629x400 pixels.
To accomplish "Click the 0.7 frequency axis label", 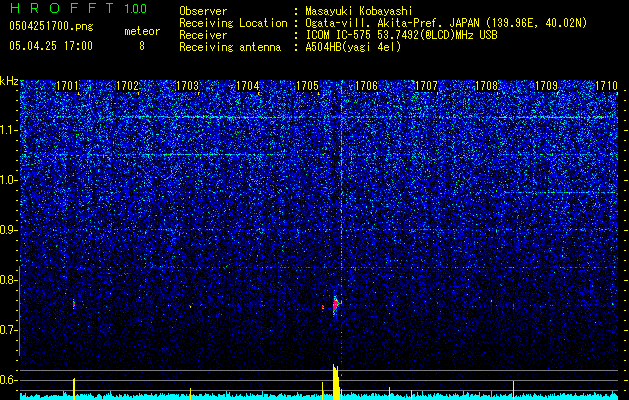I will [x=9, y=330].
